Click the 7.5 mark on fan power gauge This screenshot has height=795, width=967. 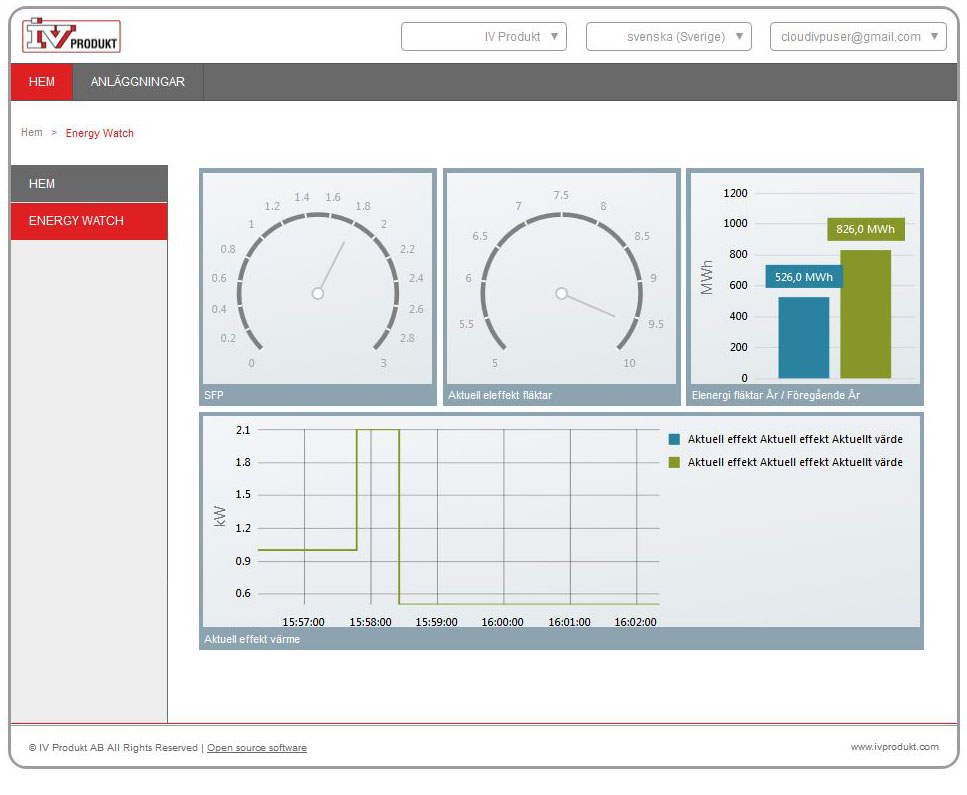click(561, 196)
